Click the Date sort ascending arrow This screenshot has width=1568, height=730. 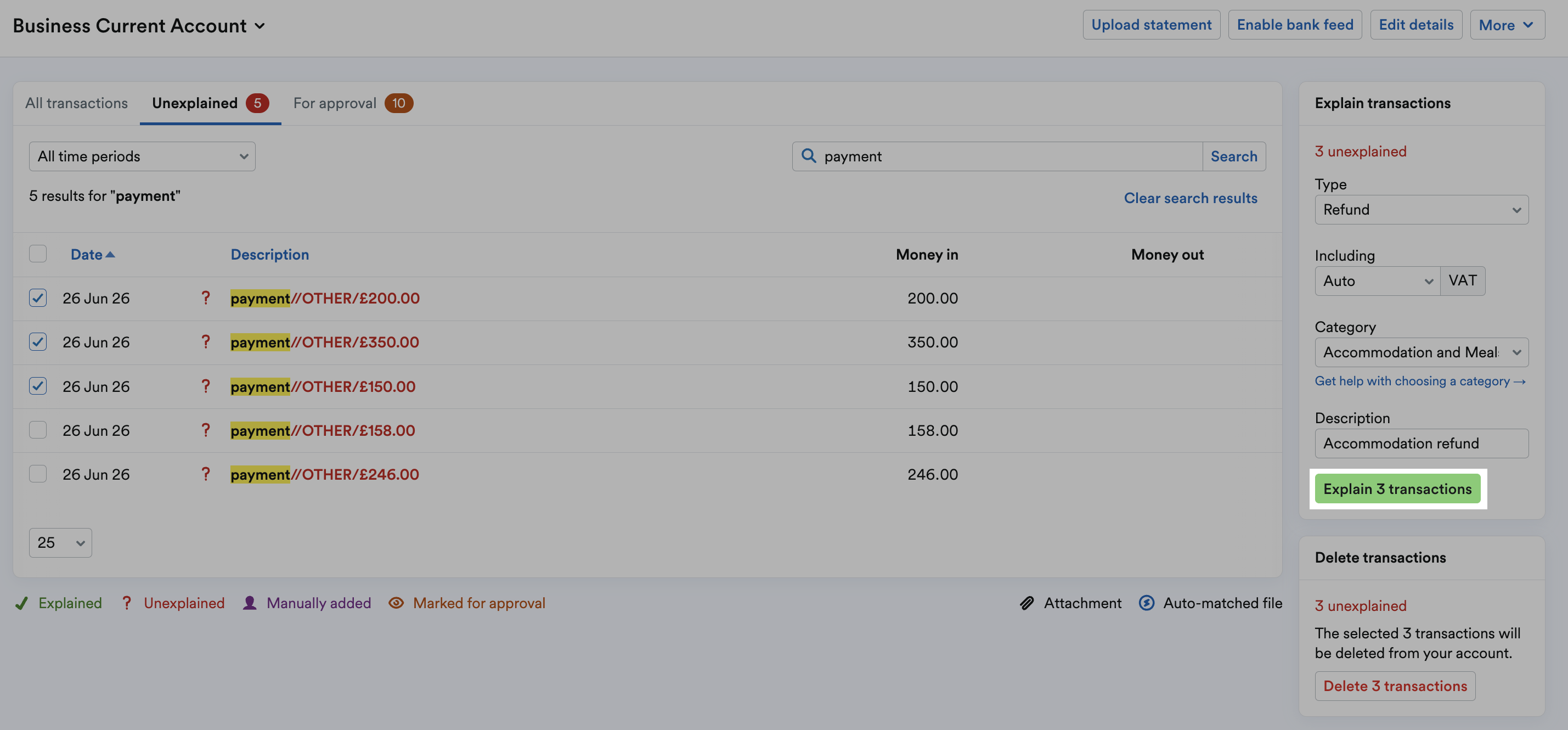point(110,255)
